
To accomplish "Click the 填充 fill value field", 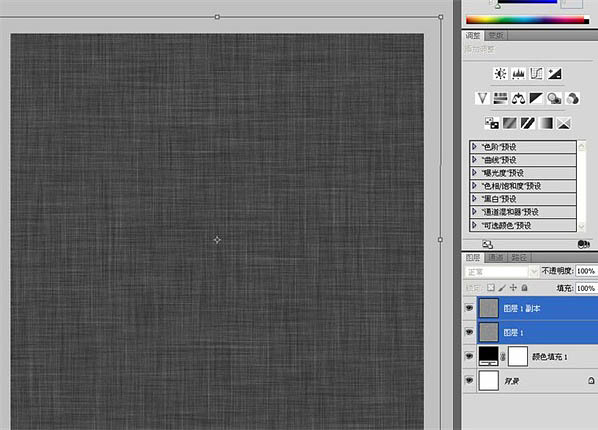I will [x=587, y=288].
